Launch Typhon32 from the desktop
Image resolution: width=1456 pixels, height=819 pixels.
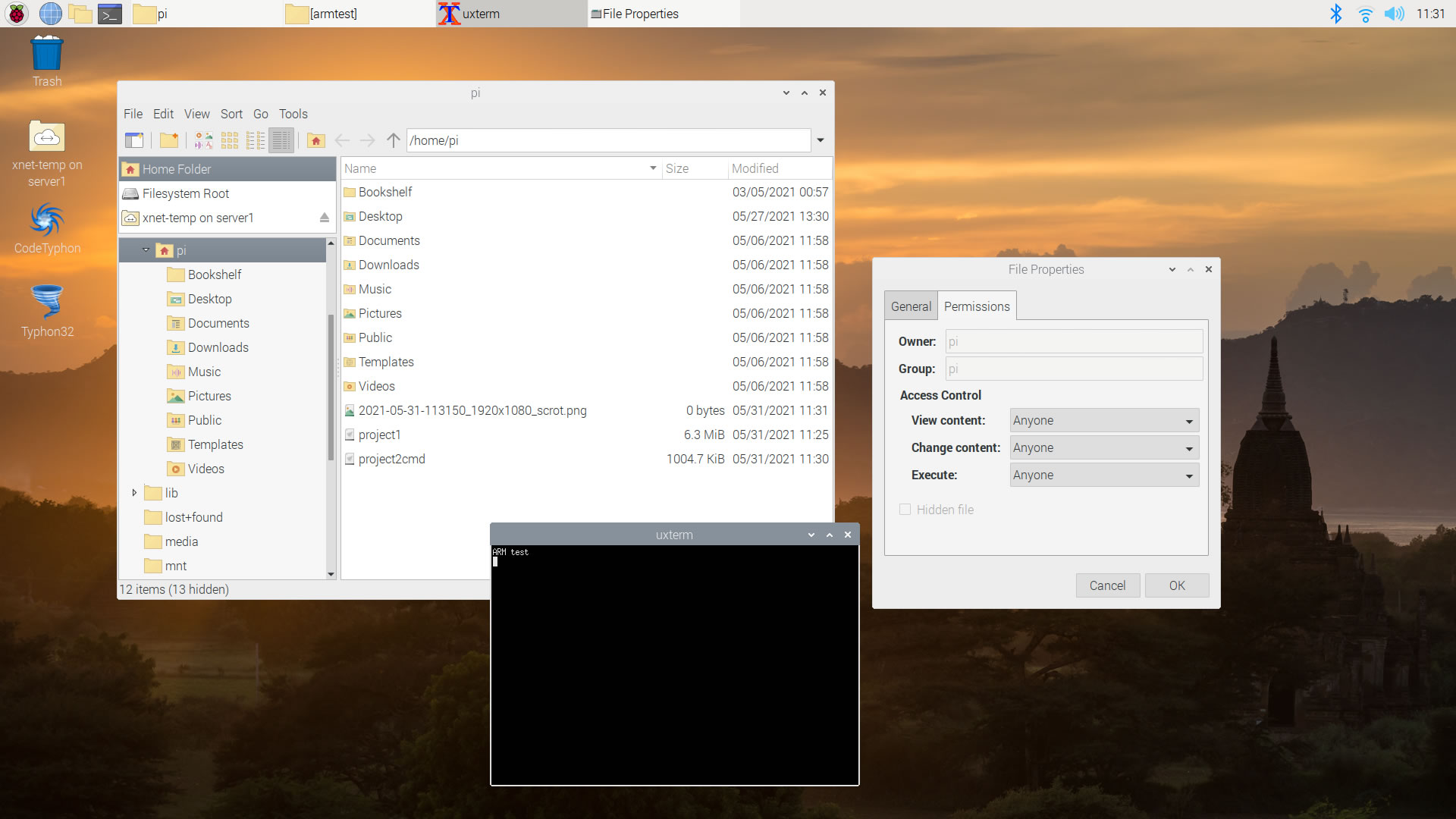point(47,312)
